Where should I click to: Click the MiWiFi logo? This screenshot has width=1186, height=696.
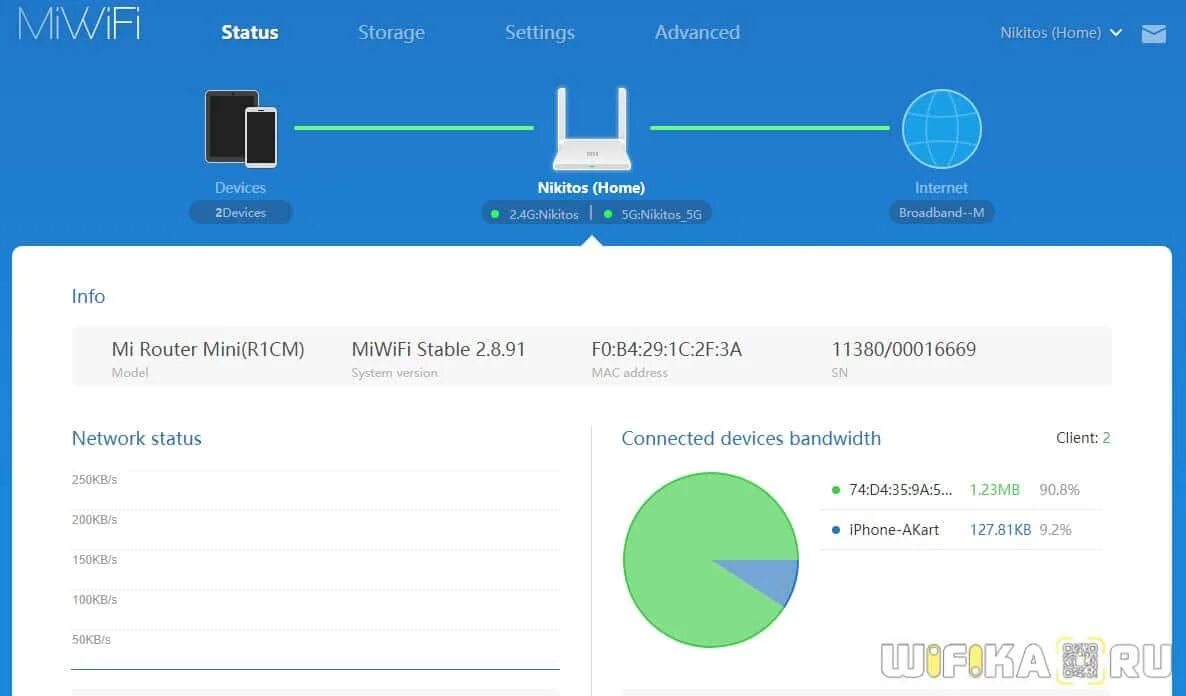(79, 23)
